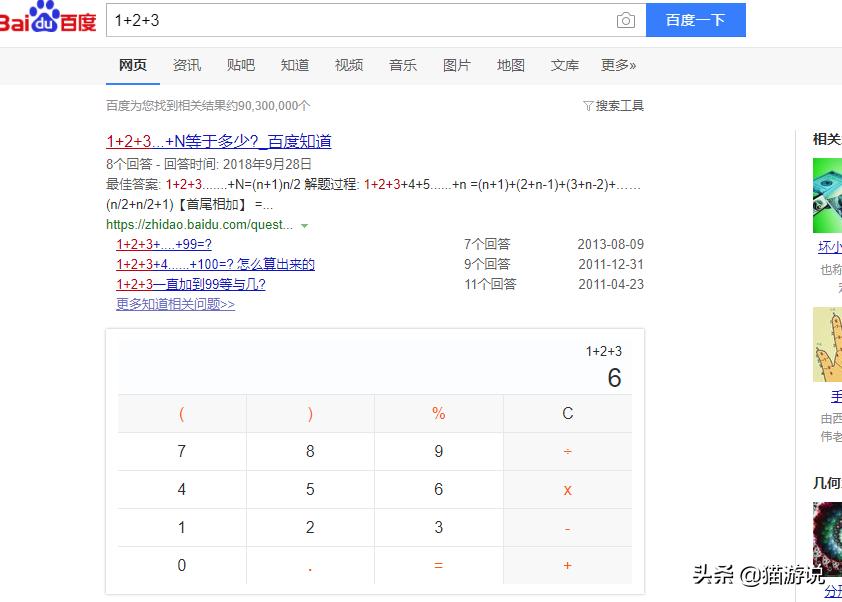The image size is (842, 602).
Task: Click the funnel icon beside 搜索工具
Action: coord(589,104)
